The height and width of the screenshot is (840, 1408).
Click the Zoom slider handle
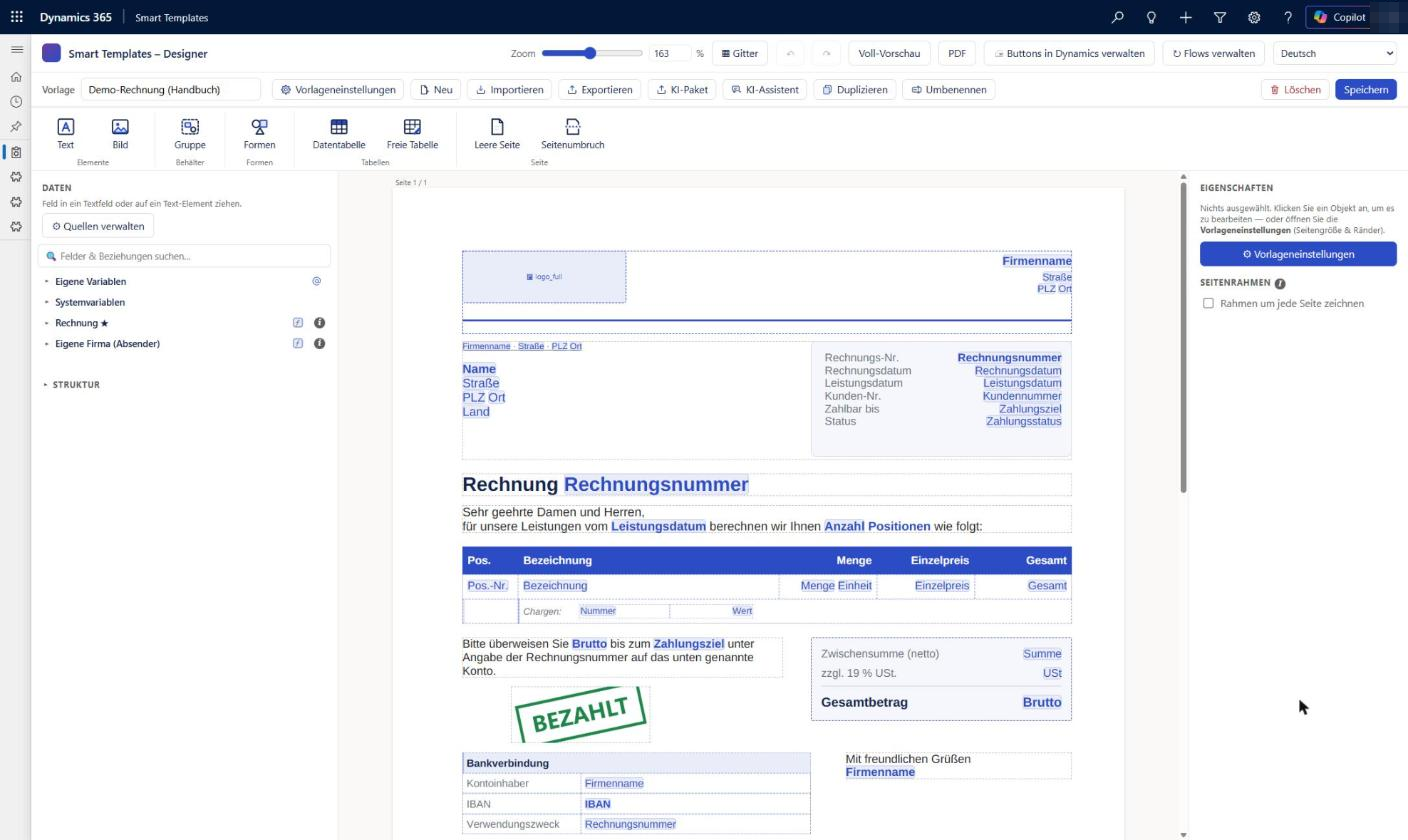click(x=590, y=53)
